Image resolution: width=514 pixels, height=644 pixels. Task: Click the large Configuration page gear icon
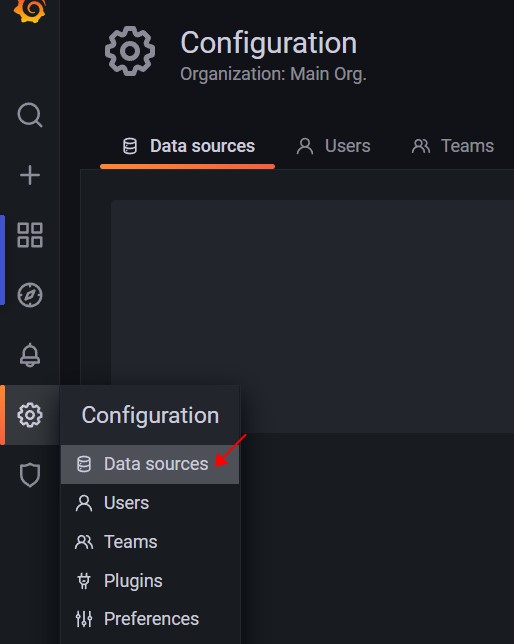tap(130, 51)
